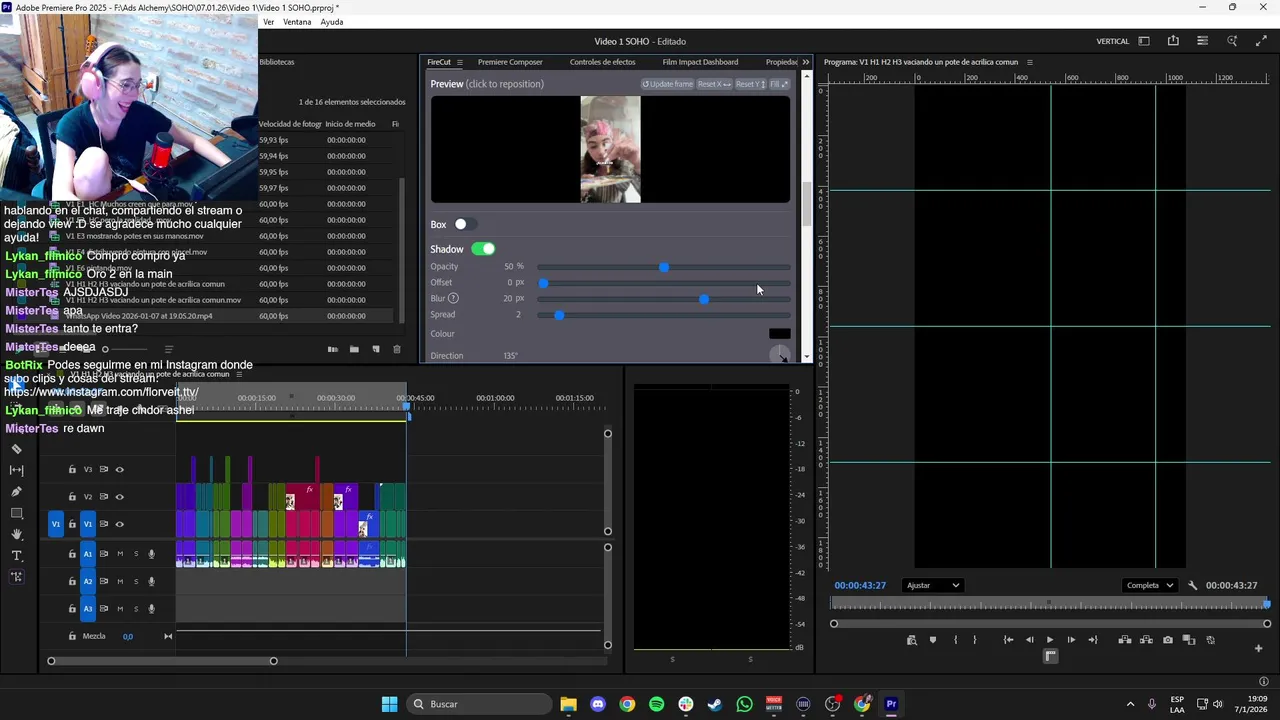Click the Update frame button
The image size is (1280, 720).
tap(667, 84)
